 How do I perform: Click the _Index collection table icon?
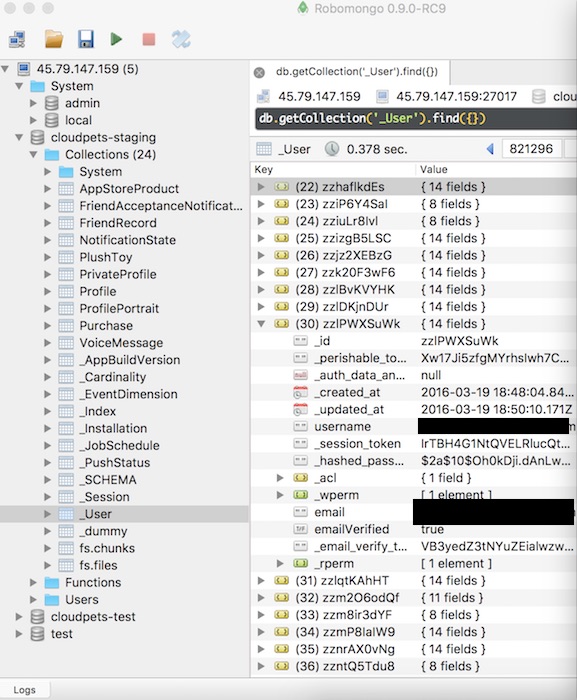[66, 411]
